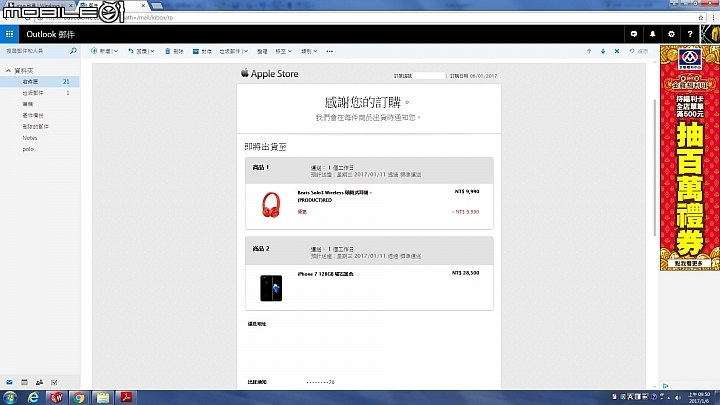Open the Outlook app launcher grid
Viewport: 720px width, 405px height.
9,34
